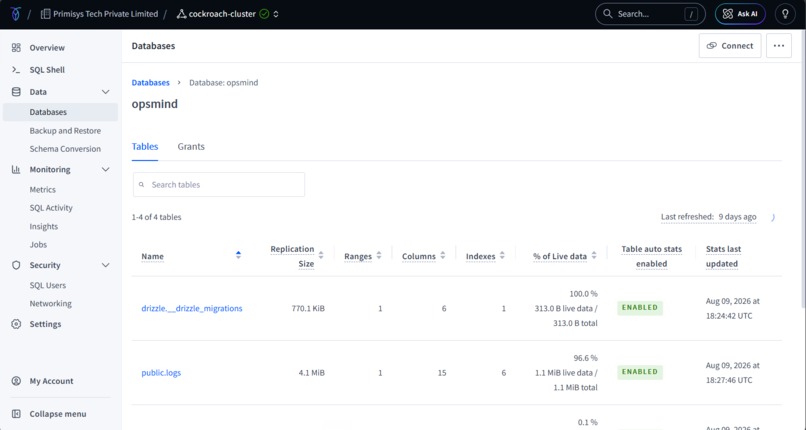Click the My Account user icon
The width and height of the screenshot is (806, 430).
coord(16,381)
